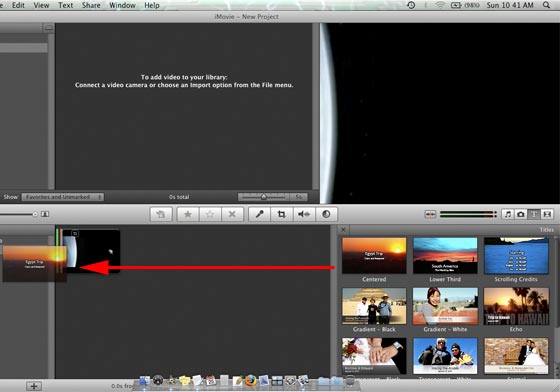Click the Sun 10:41 AM clock
The width and height of the screenshot is (560, 392).
(510, 5)
